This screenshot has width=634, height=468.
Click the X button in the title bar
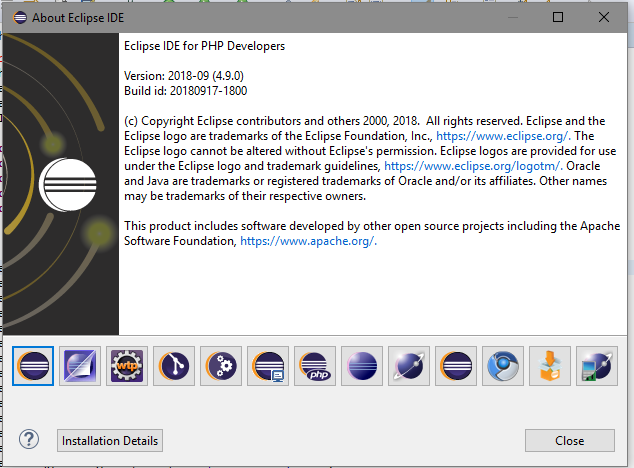pos(604,17)
